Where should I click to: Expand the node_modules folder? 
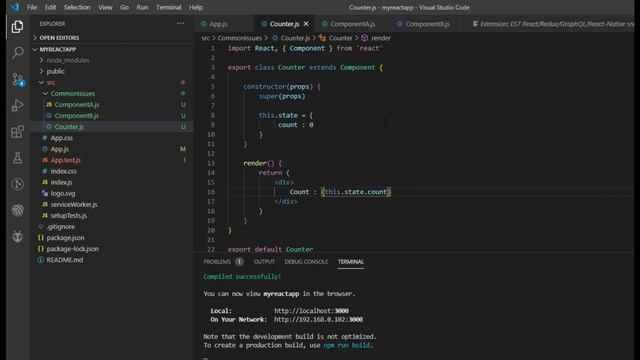coord(111,60)
